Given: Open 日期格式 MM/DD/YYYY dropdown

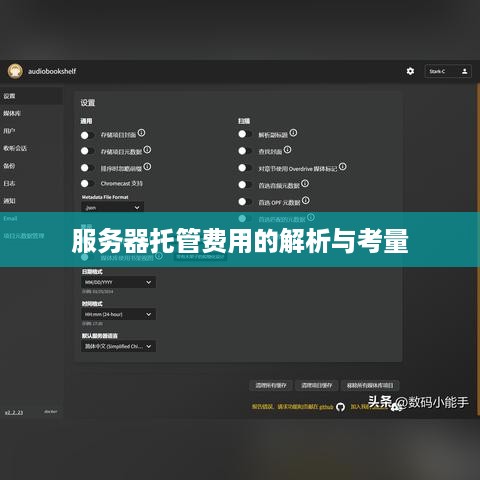Looking at the screenshot, I should point(118,282).
